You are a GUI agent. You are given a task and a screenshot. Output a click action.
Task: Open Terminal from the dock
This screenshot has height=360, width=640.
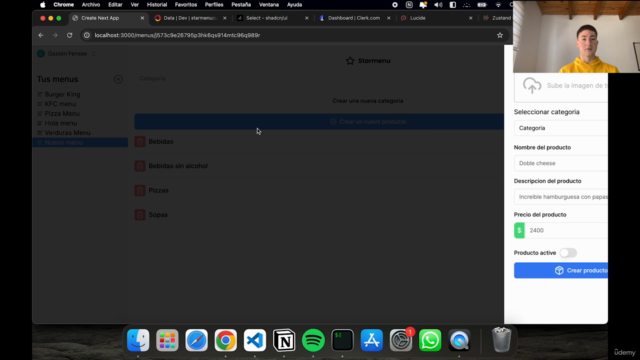pyautogui.click(x=342, y=340)
